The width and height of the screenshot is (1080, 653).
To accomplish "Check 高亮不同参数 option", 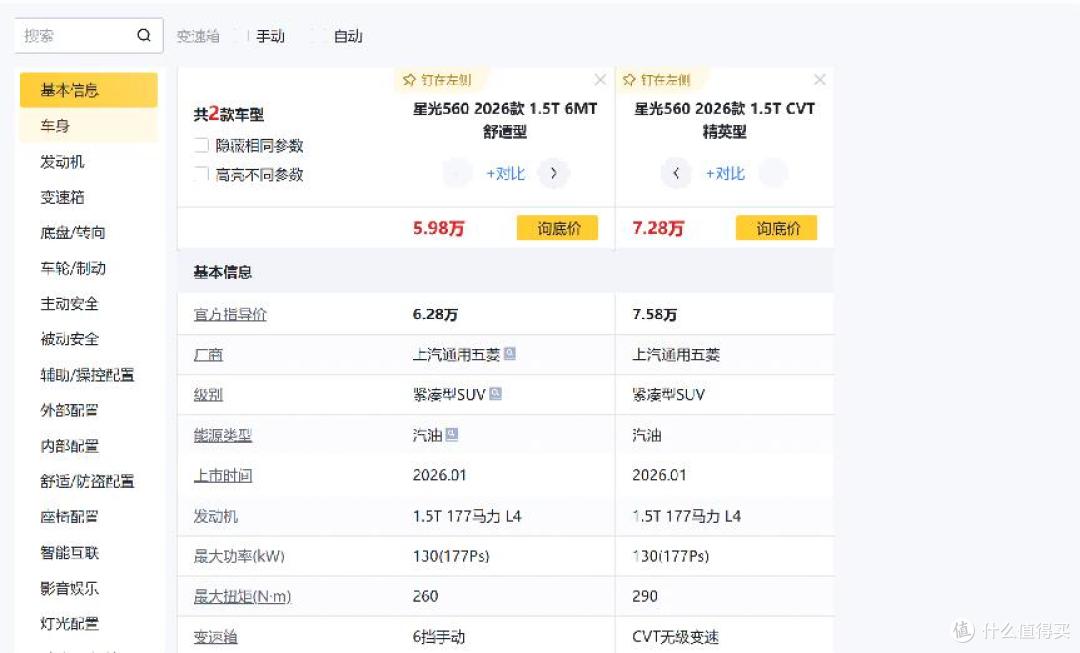I will (202, 174).
